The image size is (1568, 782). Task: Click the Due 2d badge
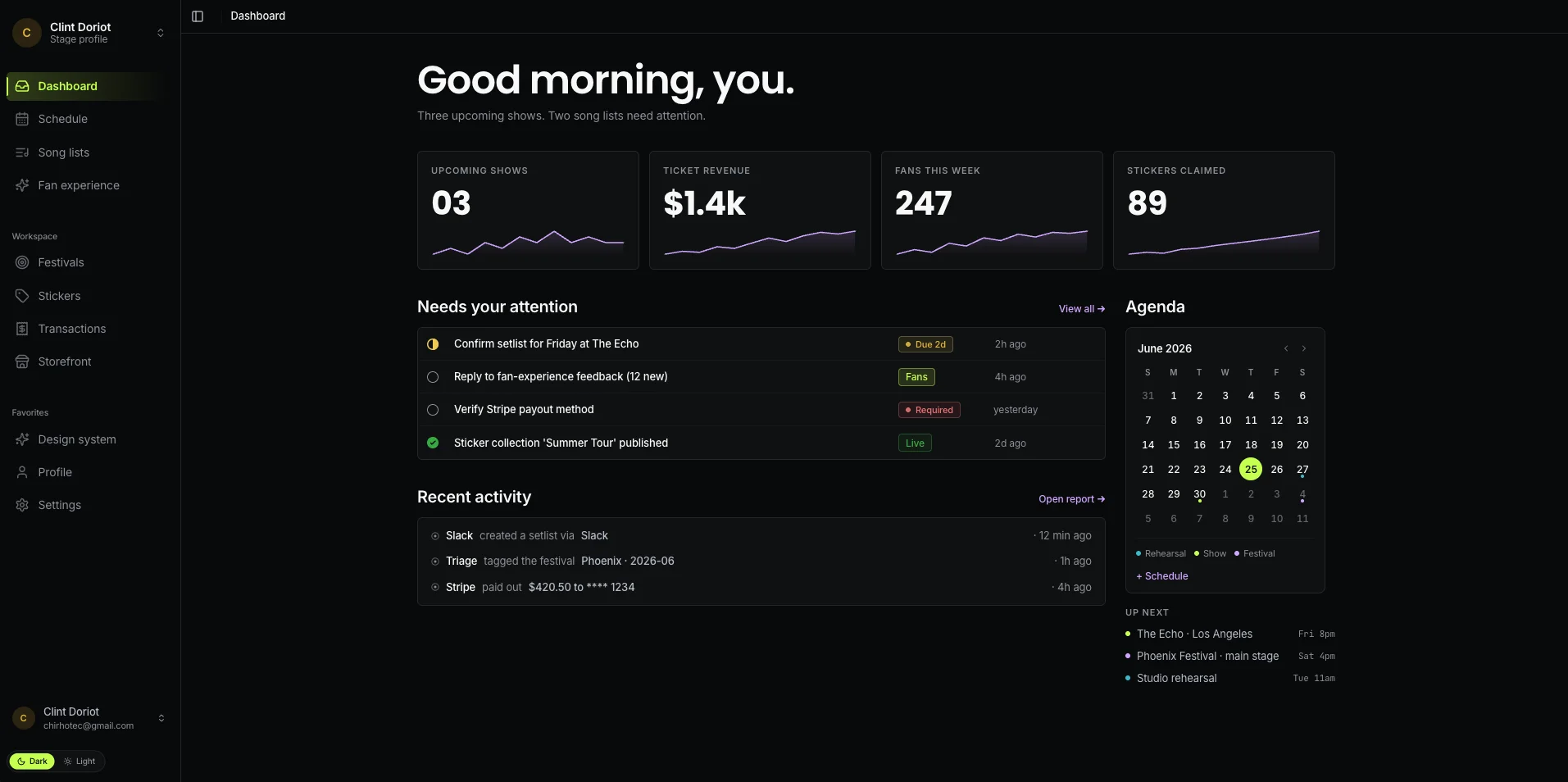(925, 344)
